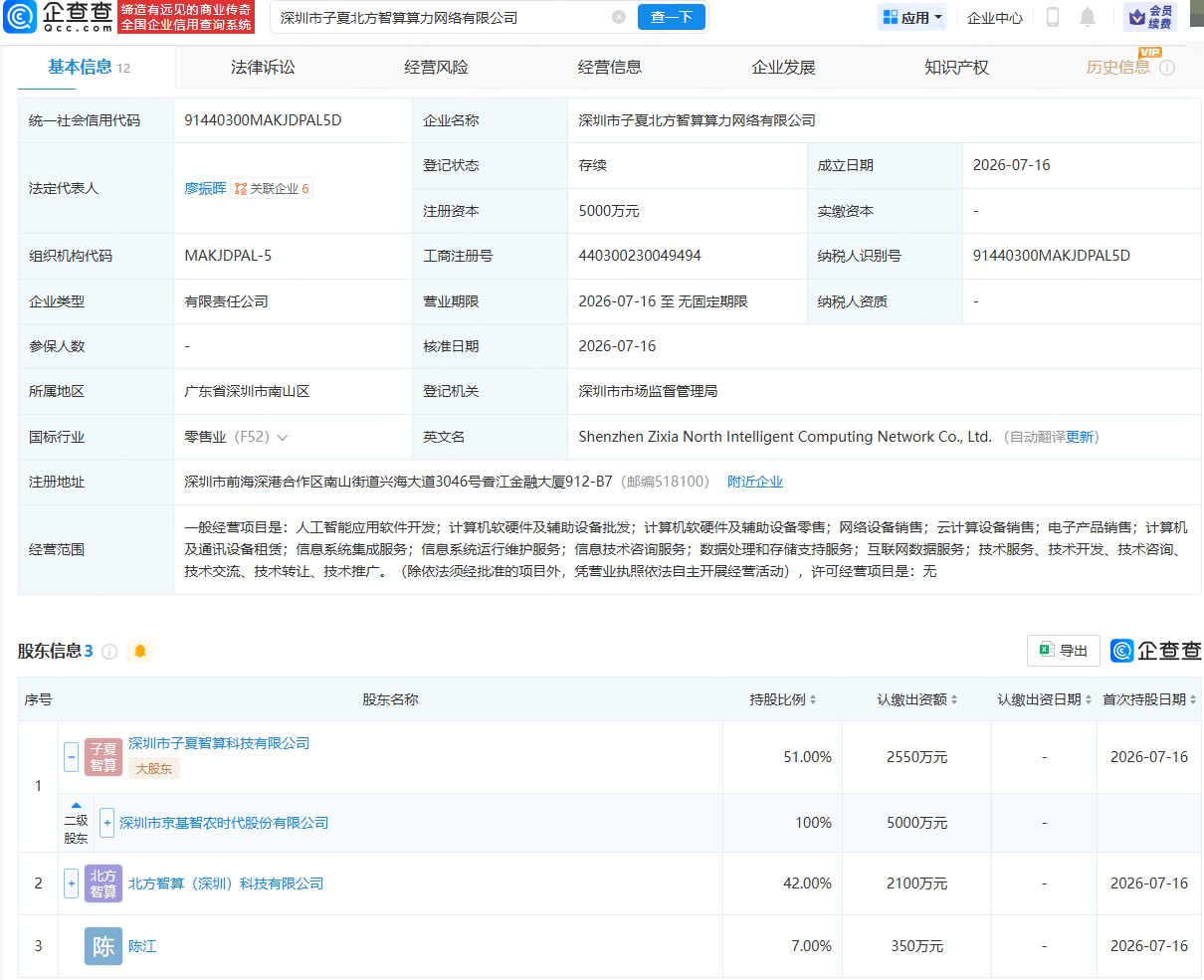Collapse 二级股东 section with up arrow
Viewport: 1204px width, 980px height.
coord(76,805)
